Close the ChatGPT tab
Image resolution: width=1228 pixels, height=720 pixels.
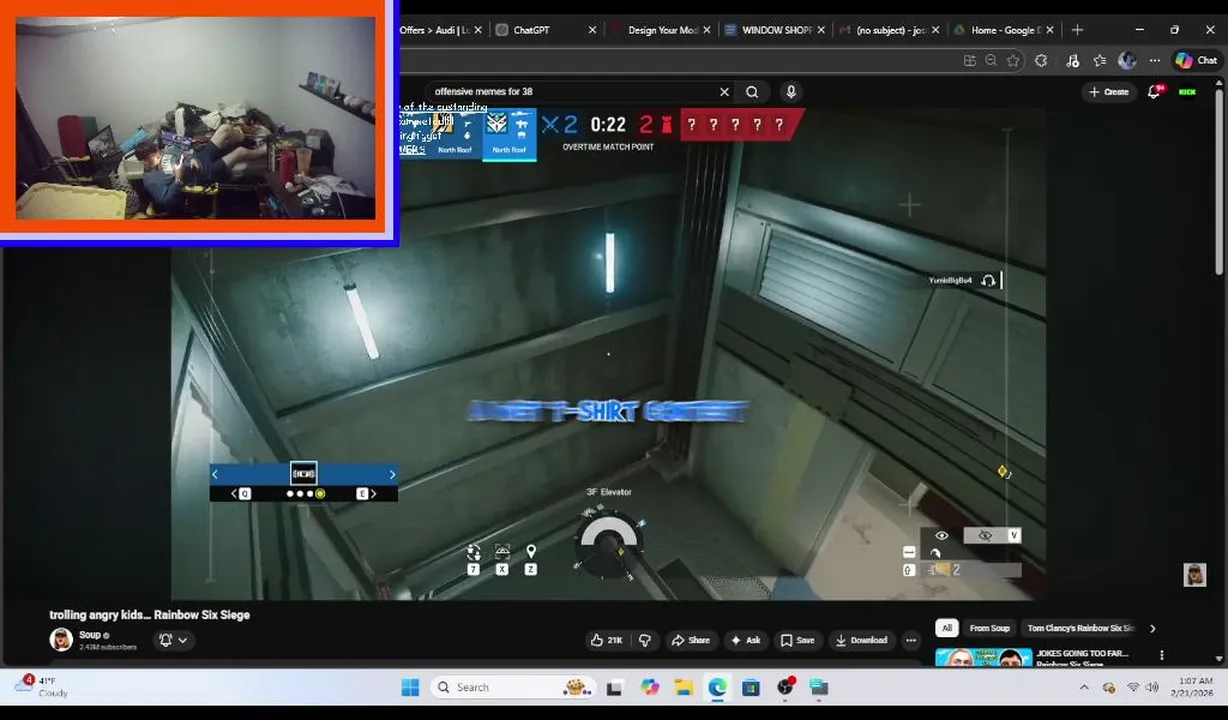(592, 30)
